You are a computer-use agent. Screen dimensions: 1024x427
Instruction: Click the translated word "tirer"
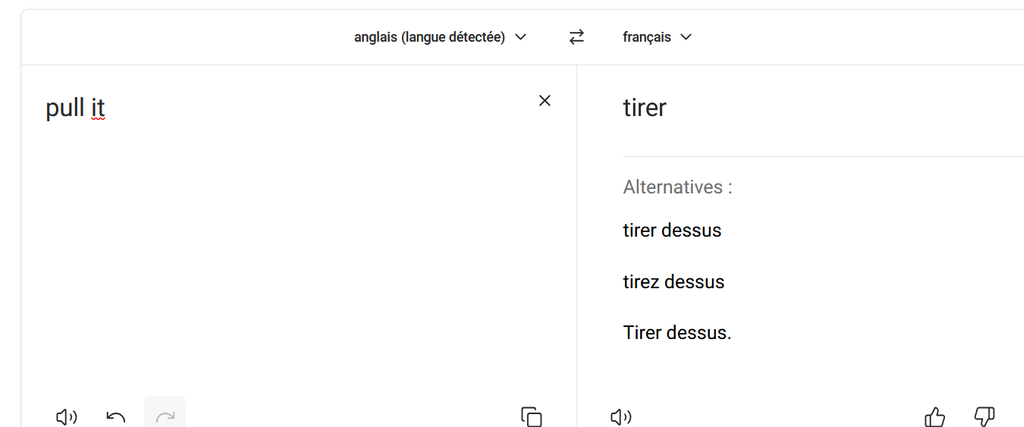pos(644,108)
